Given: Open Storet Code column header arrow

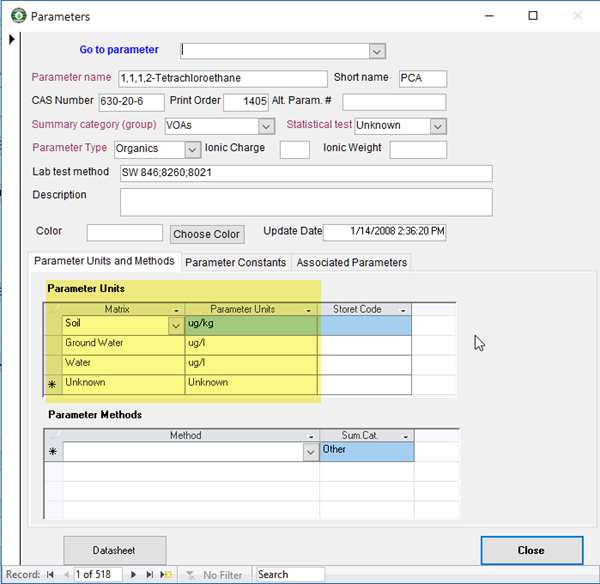Looking at the screenshot, I should tap(403, 310).
